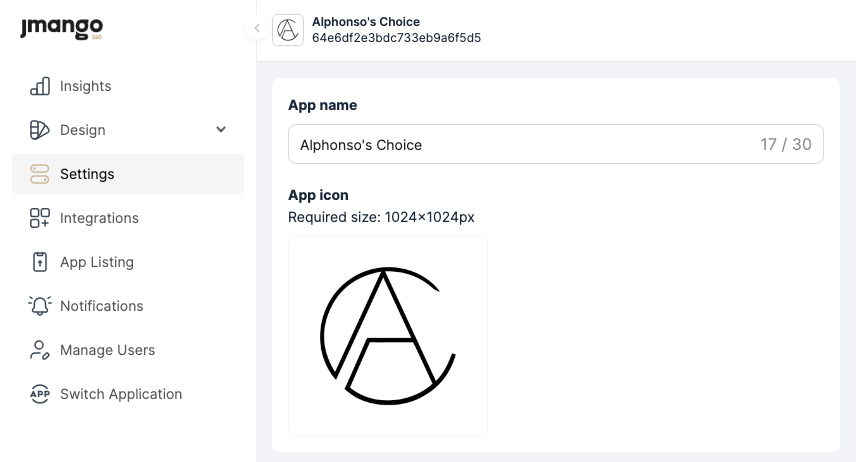Click the Design palette icon
The image size is (856, 462).
click(40, 130)
